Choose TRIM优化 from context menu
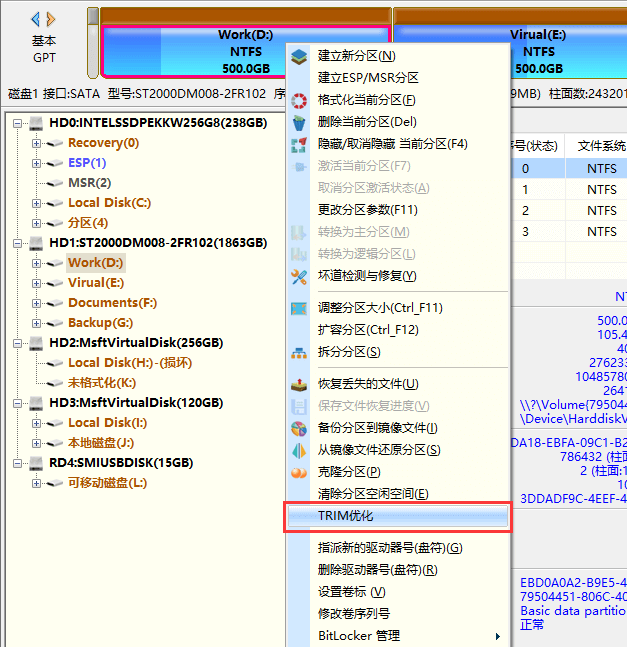Image resolution: width=627 pixels, height=647 pixels. [398, 516]
